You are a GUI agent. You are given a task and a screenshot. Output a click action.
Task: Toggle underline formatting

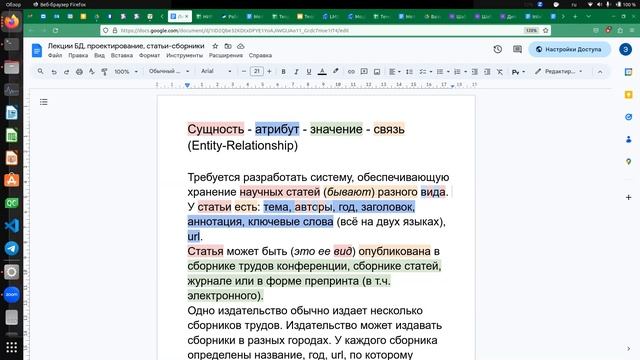pos(309,71)
